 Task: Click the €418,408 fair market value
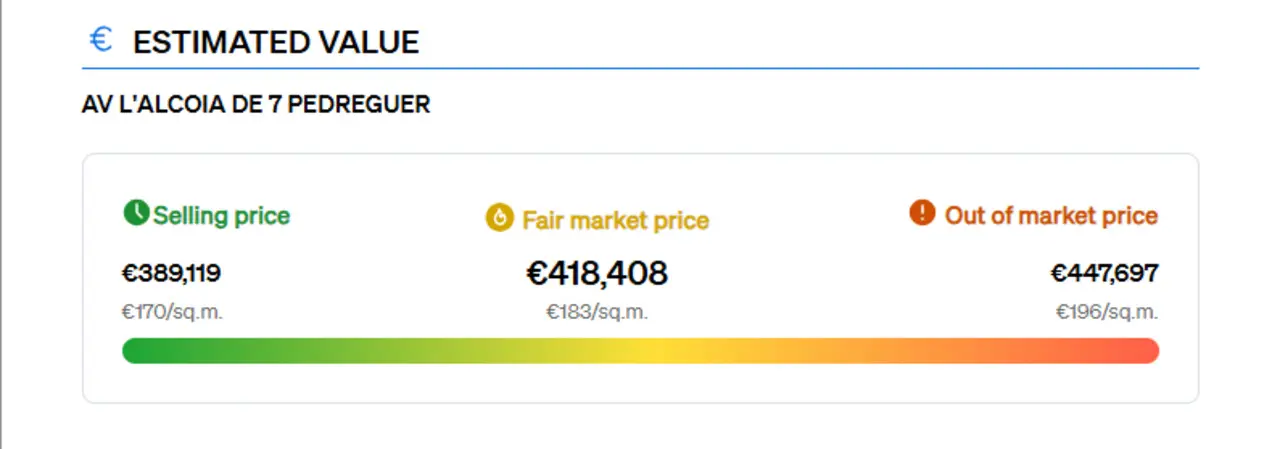(597, 273)
